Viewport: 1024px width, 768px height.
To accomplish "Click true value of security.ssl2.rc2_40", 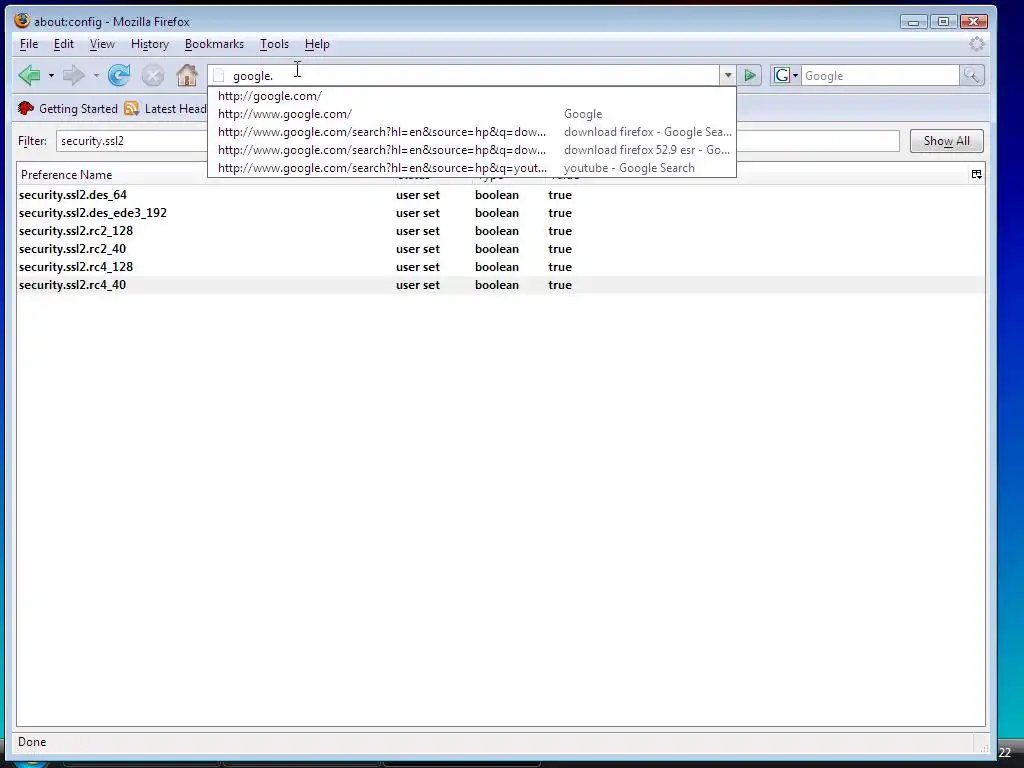I will pos(560,249).
